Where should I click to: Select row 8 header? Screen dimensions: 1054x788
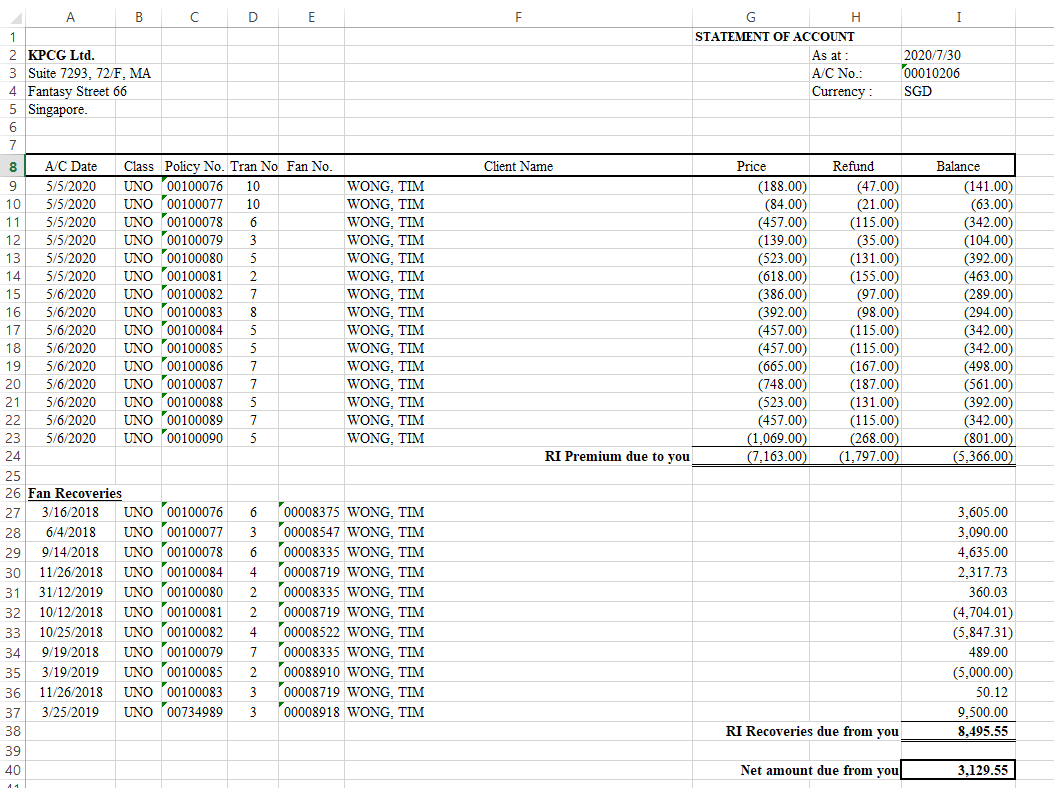(x=13, y=166)
